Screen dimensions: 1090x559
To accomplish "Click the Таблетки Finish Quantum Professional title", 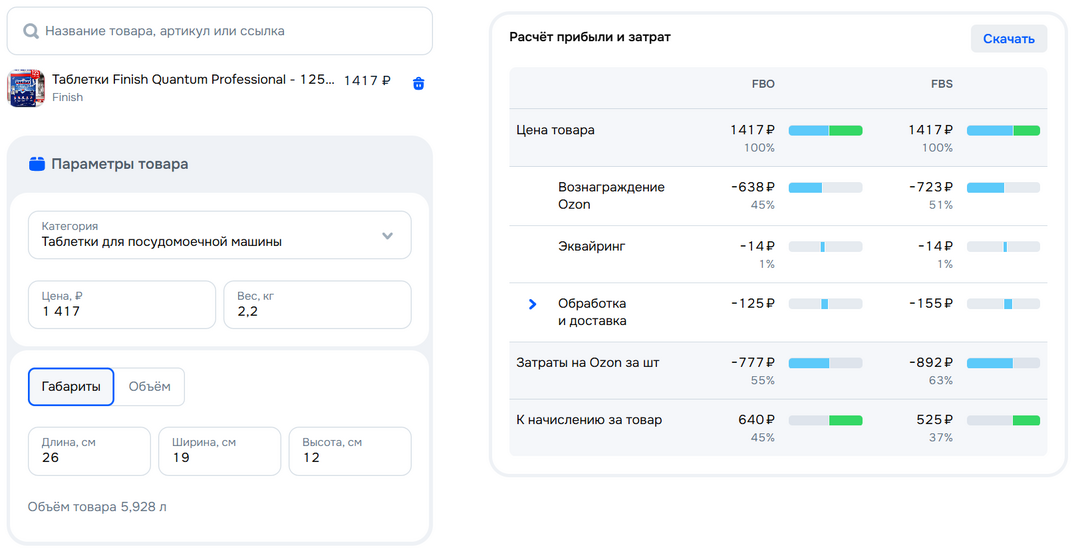I will [193, 79].
